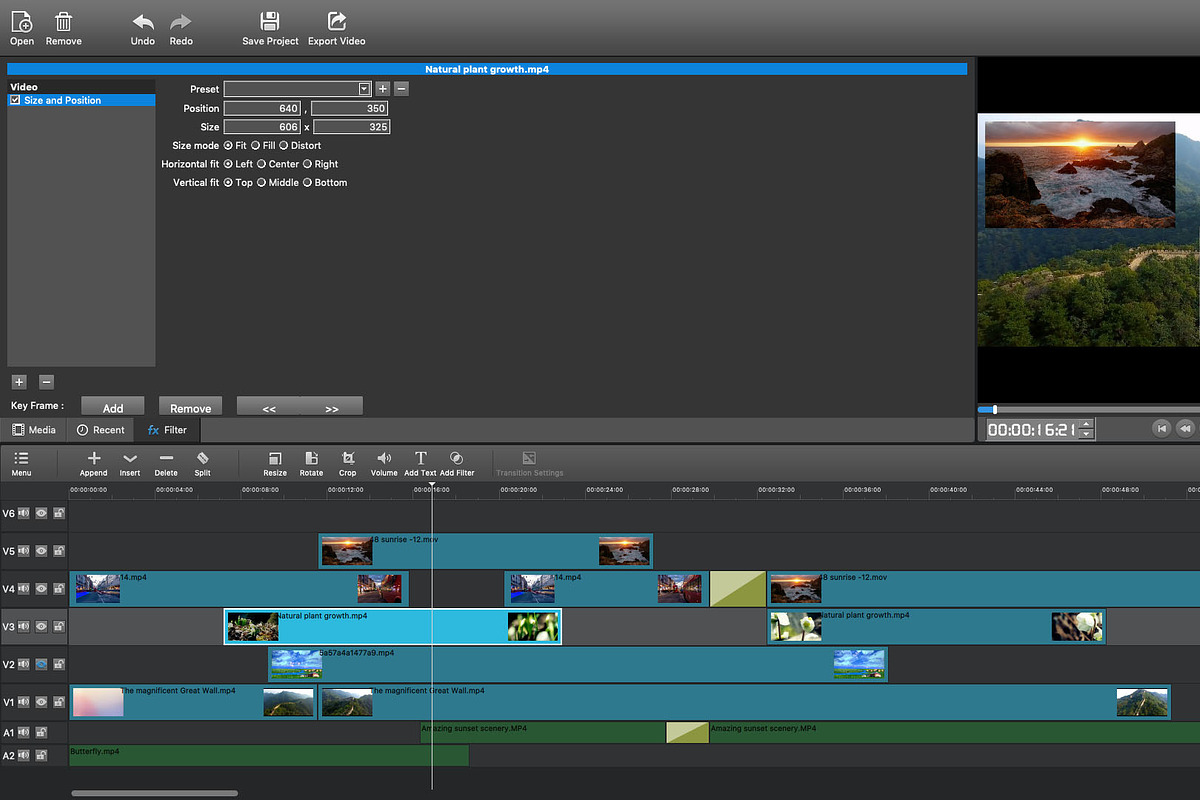Select Distort size mode
The height and width of the screenshot is (800, 1200).
(284, 146)
